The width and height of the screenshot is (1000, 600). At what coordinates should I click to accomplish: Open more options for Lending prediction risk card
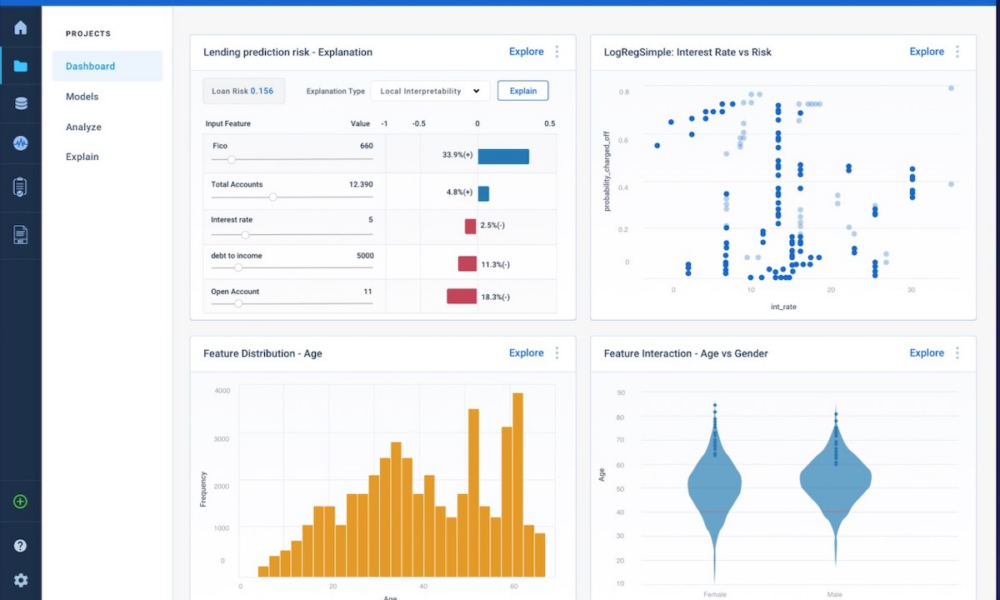pos(557,52)
